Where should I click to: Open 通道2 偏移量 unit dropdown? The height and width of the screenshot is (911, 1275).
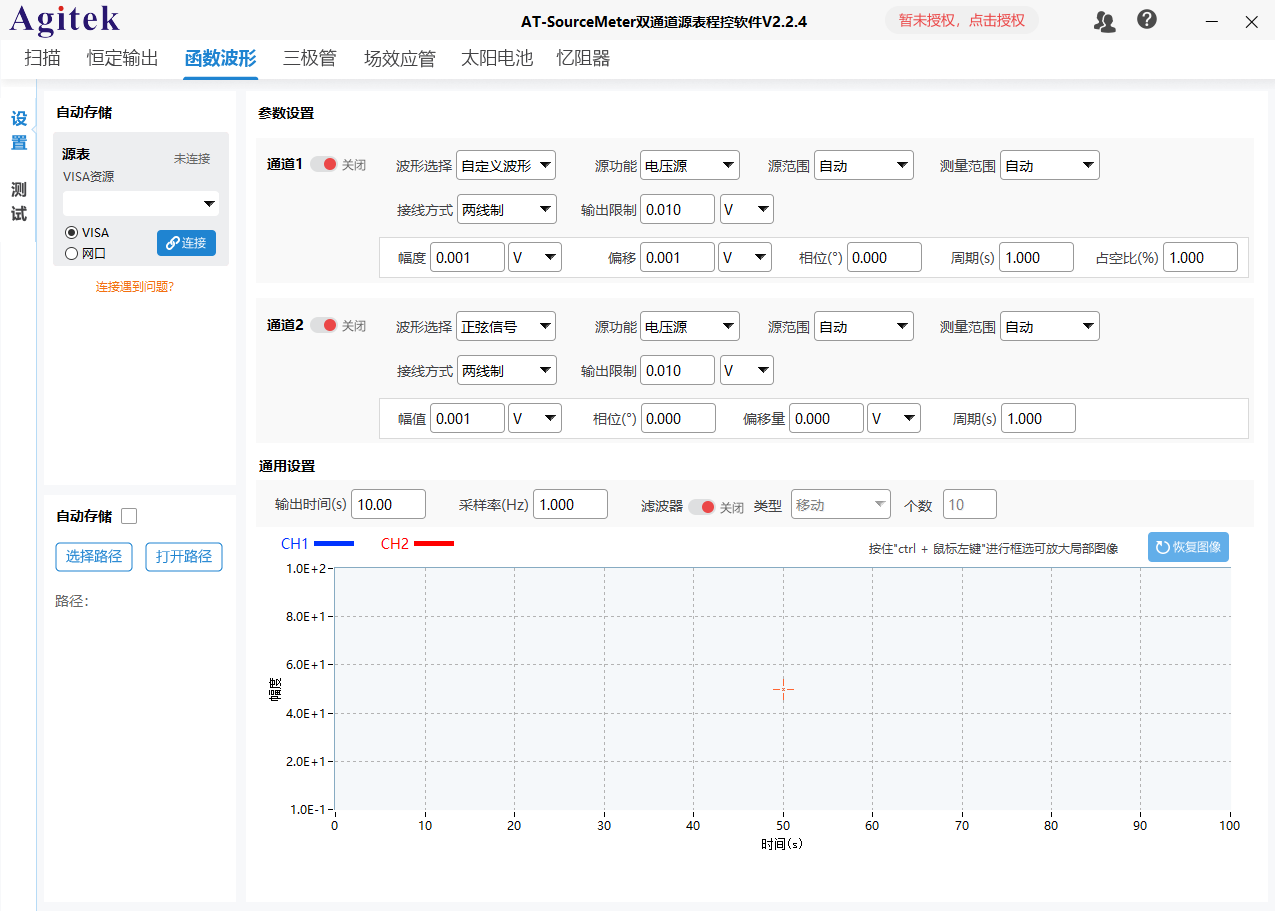894,419
